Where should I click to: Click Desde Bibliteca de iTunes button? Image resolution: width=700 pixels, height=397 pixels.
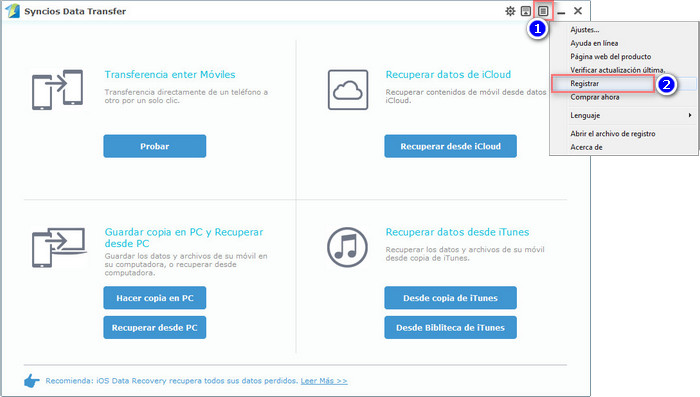pyautogui.click(x=450, y=327)
